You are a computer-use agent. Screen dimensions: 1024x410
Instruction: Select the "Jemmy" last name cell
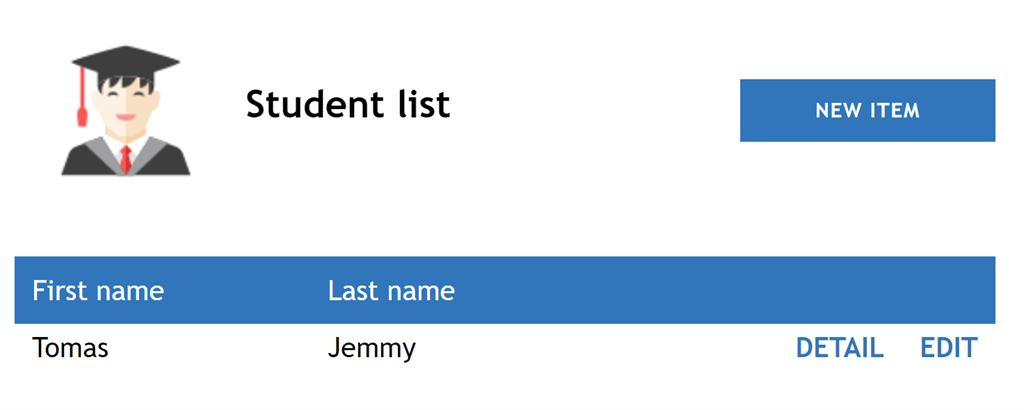[371, 348]
